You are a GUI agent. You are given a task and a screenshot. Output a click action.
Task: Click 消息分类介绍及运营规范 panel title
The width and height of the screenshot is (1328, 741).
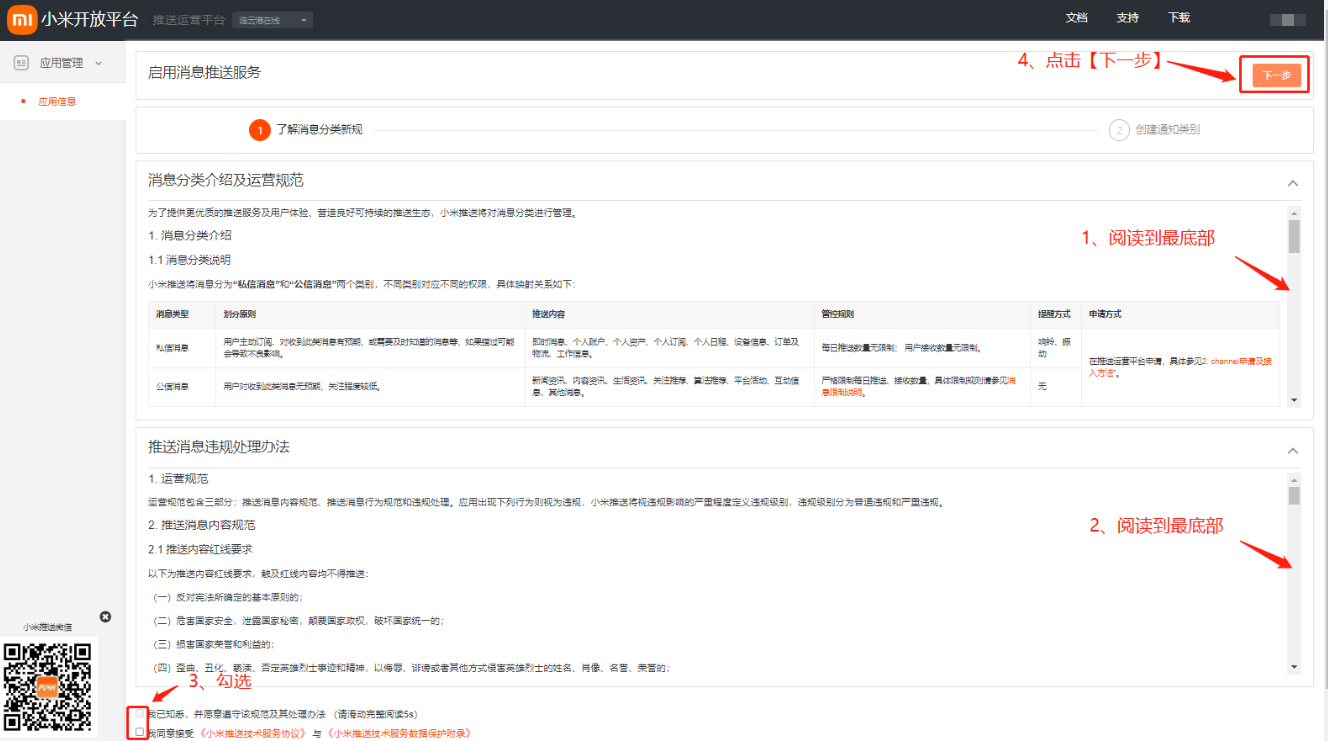(226, 180)
